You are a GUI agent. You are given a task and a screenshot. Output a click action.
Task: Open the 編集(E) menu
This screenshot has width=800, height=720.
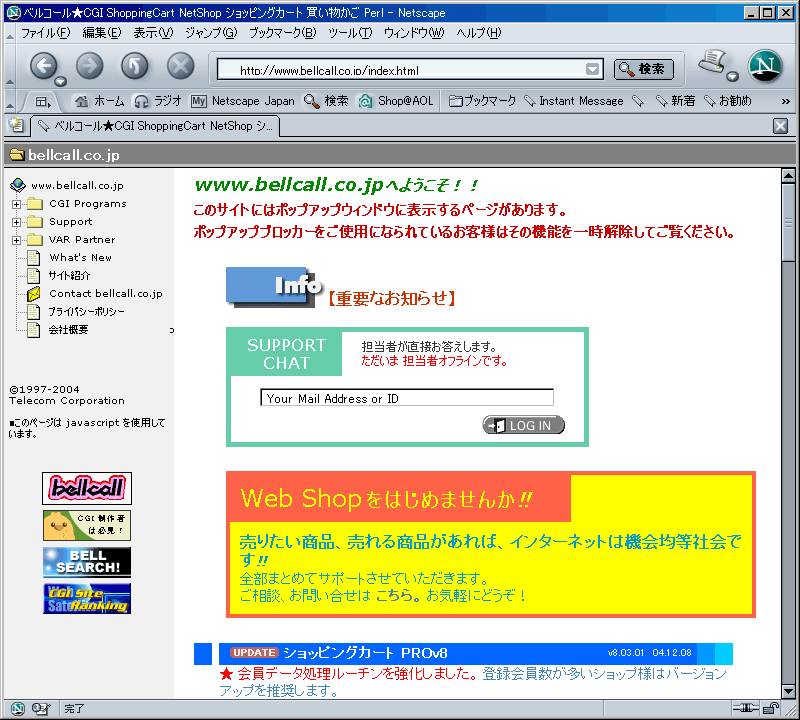[x=102, y=33]
